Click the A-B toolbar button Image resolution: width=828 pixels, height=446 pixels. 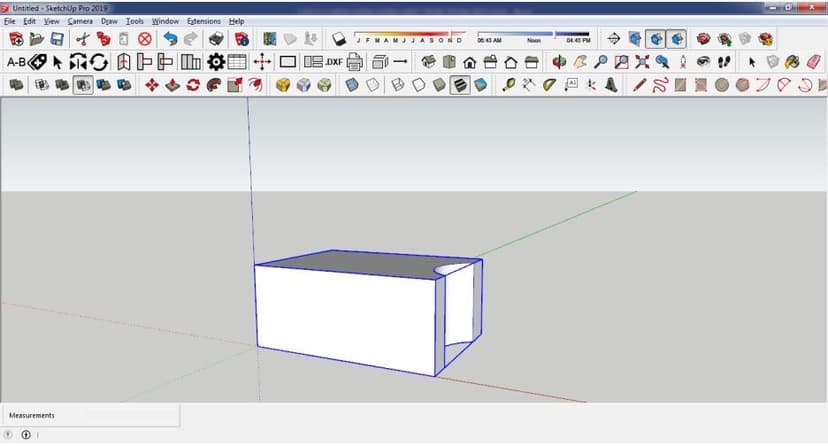[16, 62]
